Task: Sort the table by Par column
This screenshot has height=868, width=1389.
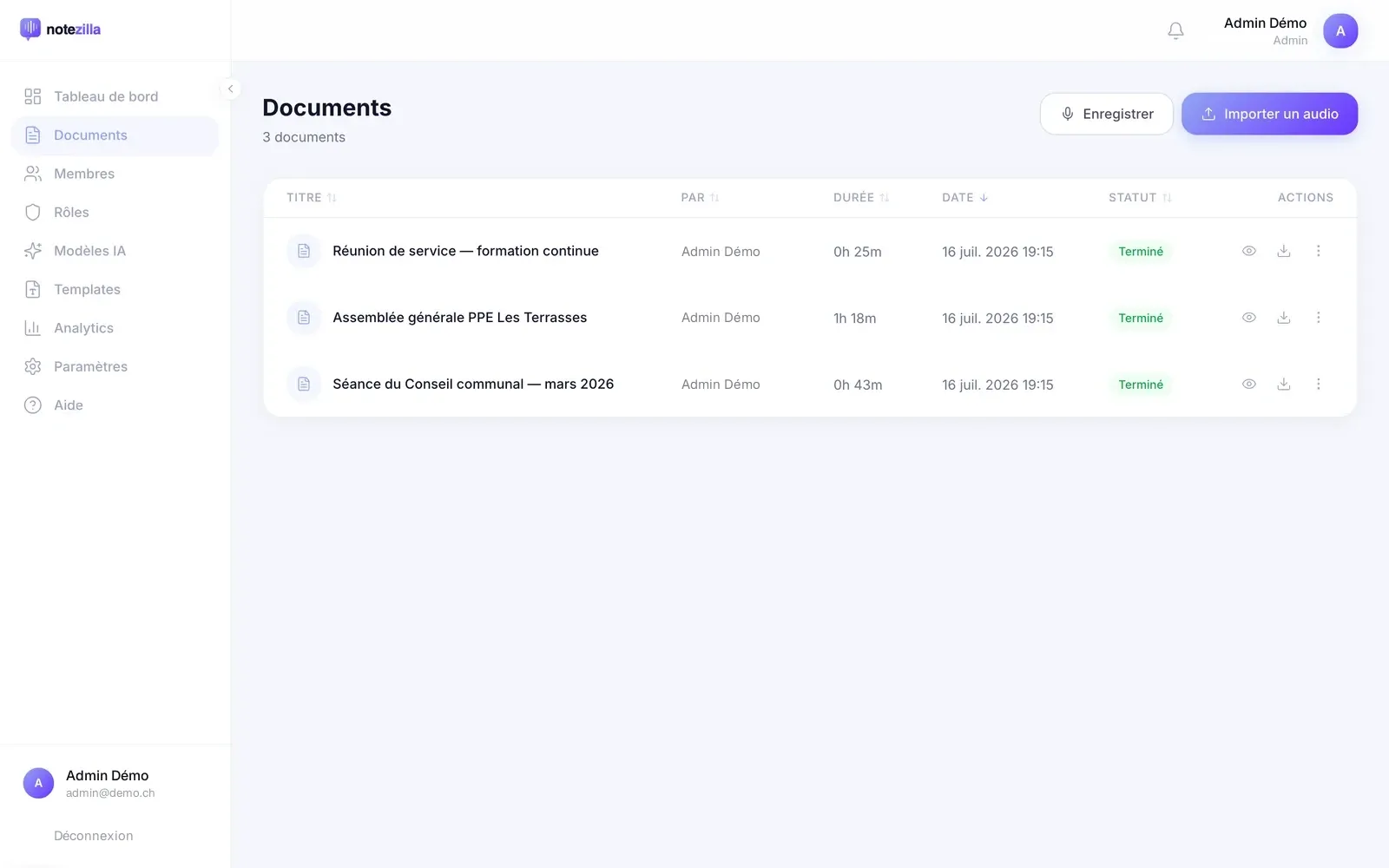Action: point(701,198)
